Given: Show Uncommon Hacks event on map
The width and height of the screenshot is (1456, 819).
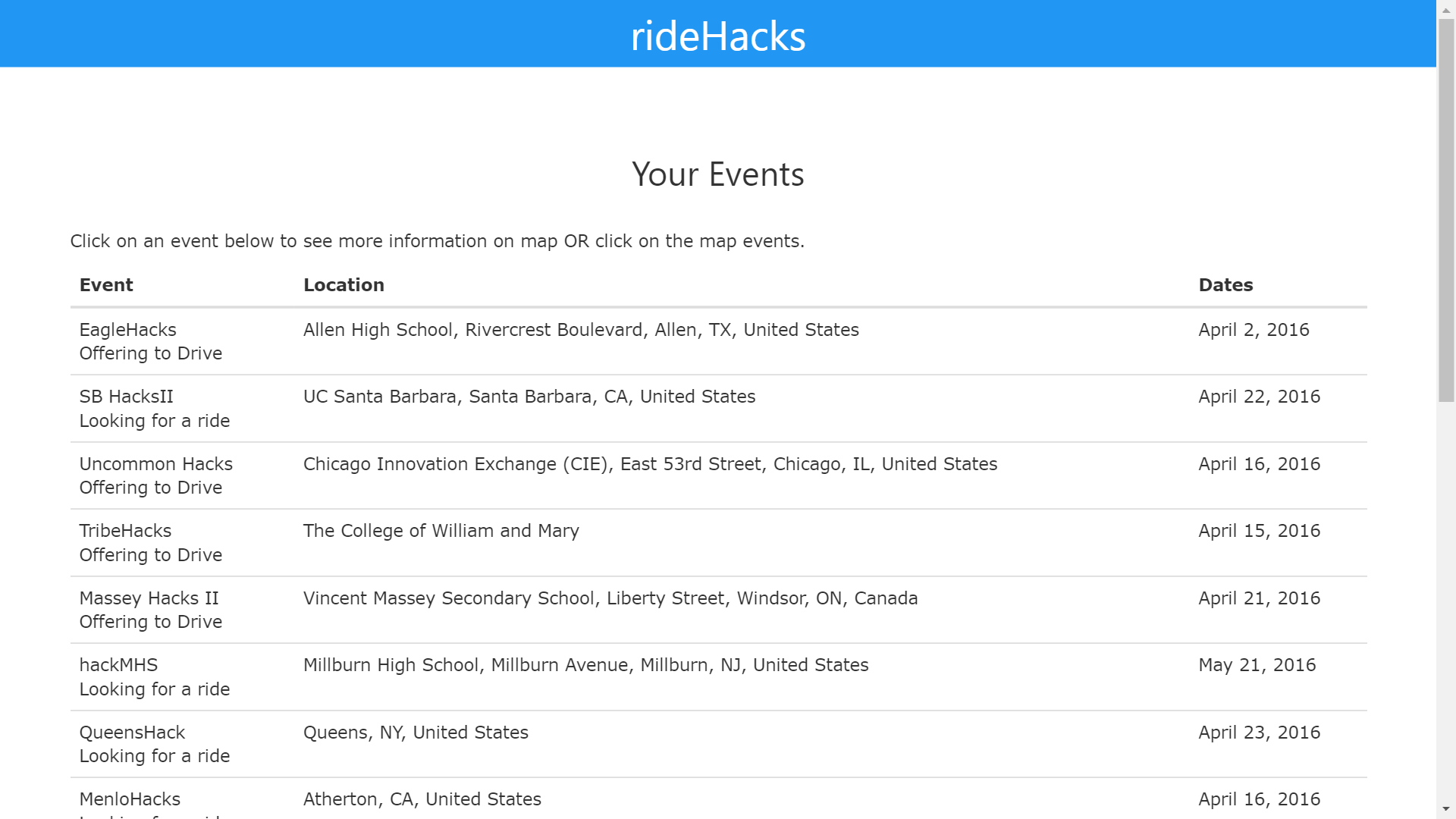Looking at the screenshot, I should (x=155, y=464).
